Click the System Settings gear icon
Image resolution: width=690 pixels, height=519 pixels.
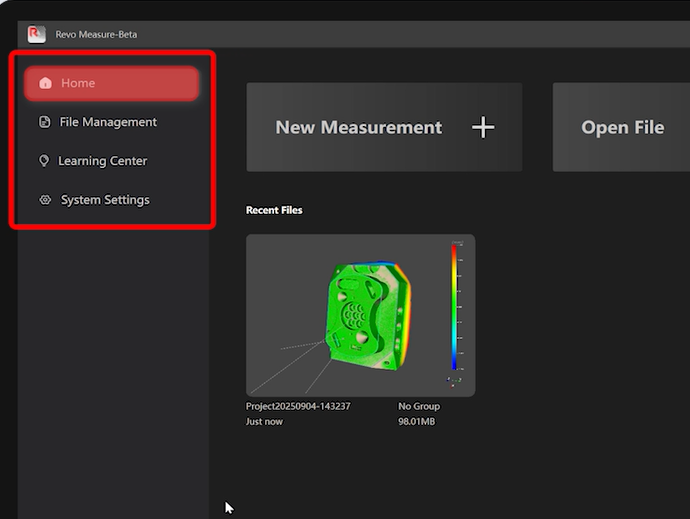44,200
